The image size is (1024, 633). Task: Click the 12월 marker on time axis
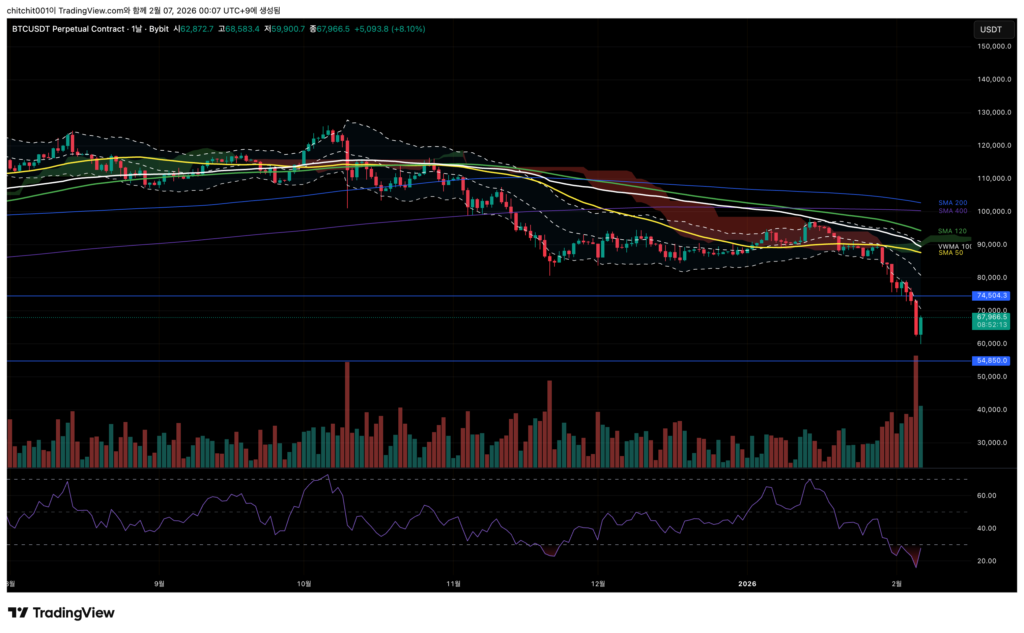pyautogui.click(x=598, y=582)
